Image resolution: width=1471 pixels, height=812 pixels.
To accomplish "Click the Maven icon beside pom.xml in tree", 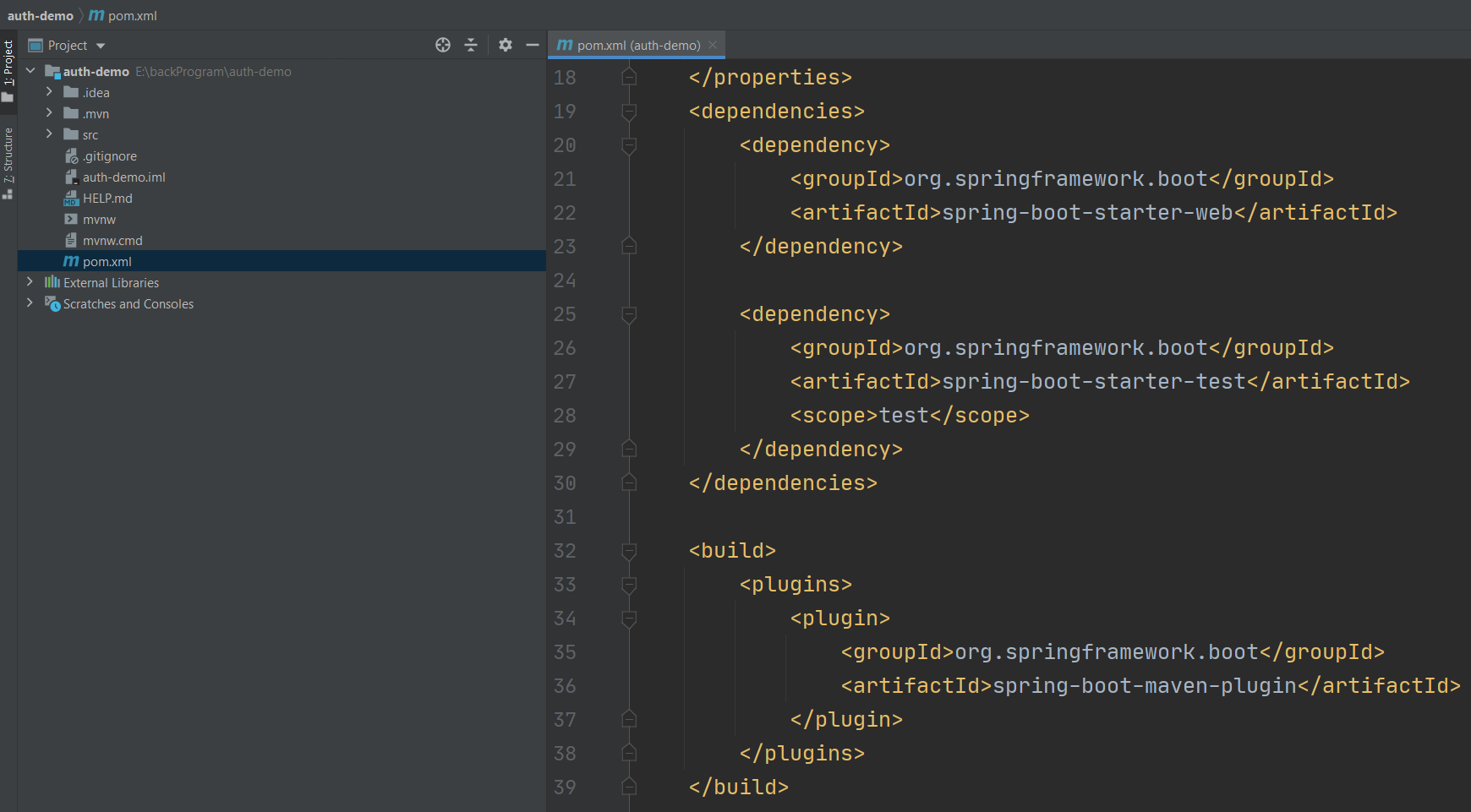I will tap(71, 262).
